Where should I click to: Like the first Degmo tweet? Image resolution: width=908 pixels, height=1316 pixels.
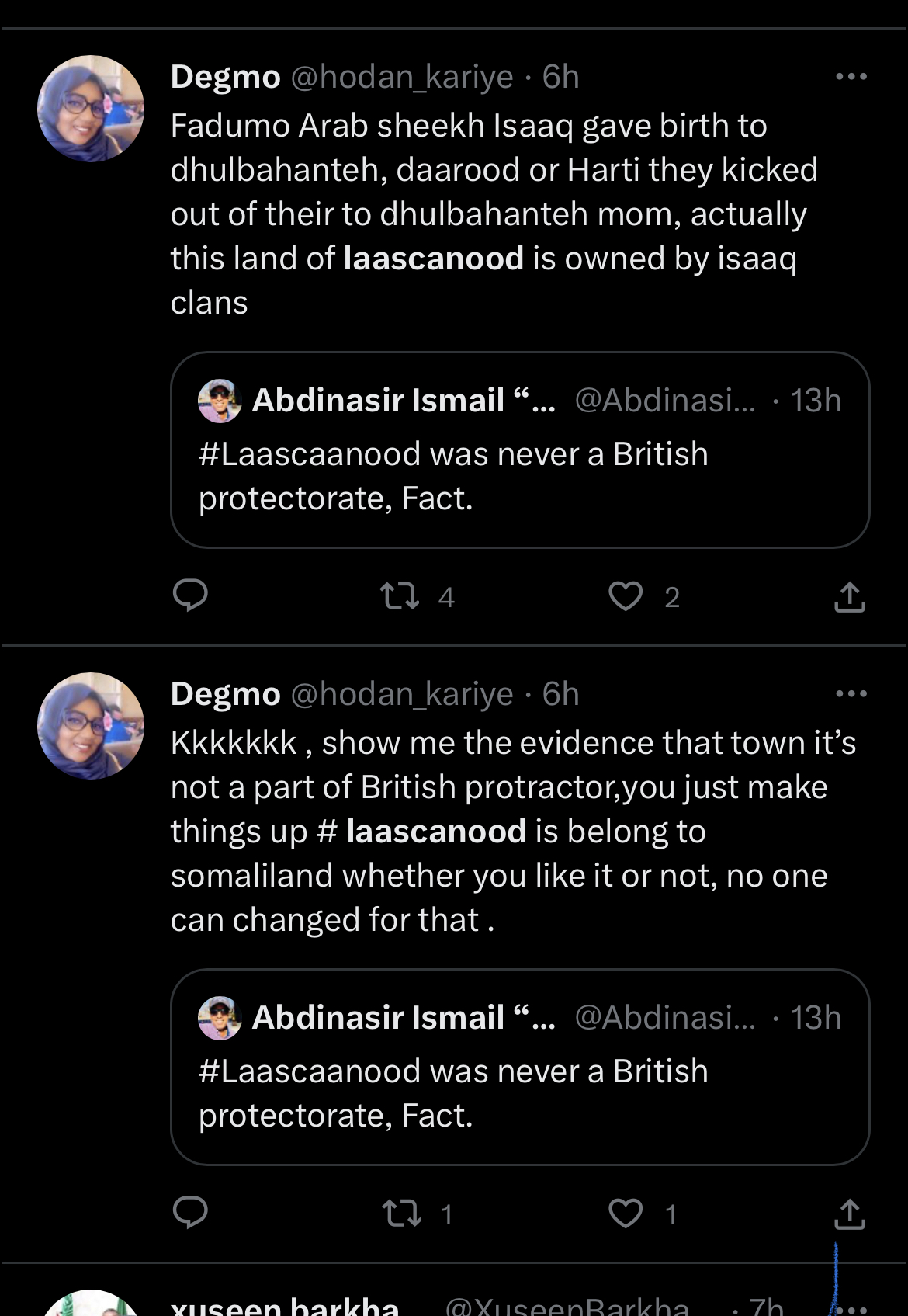click(626, 595)
